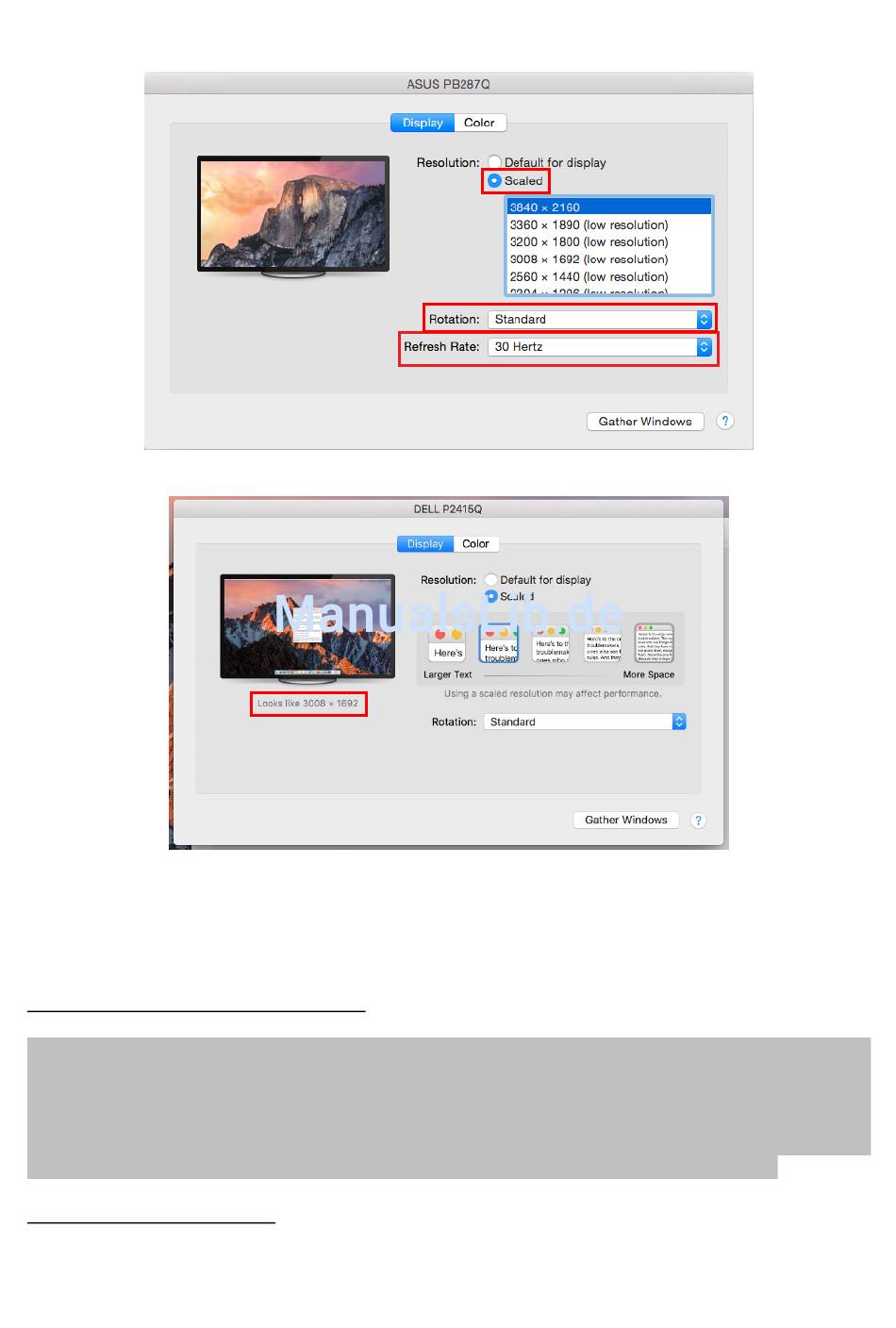This screenshot has height=1328, width=896.
Task: Select the 3840 × 2160 resolution
Action: pyautogui.click(x=609, y=207)
